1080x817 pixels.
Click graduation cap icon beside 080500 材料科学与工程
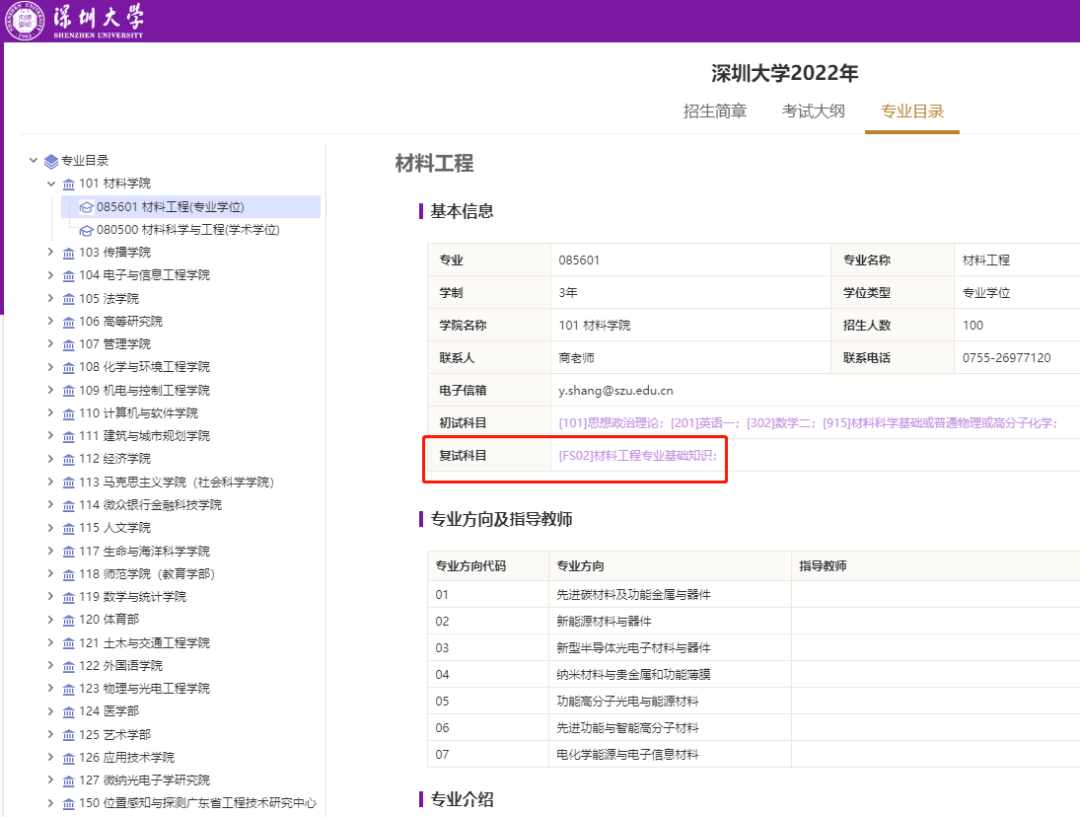point(86,230)
